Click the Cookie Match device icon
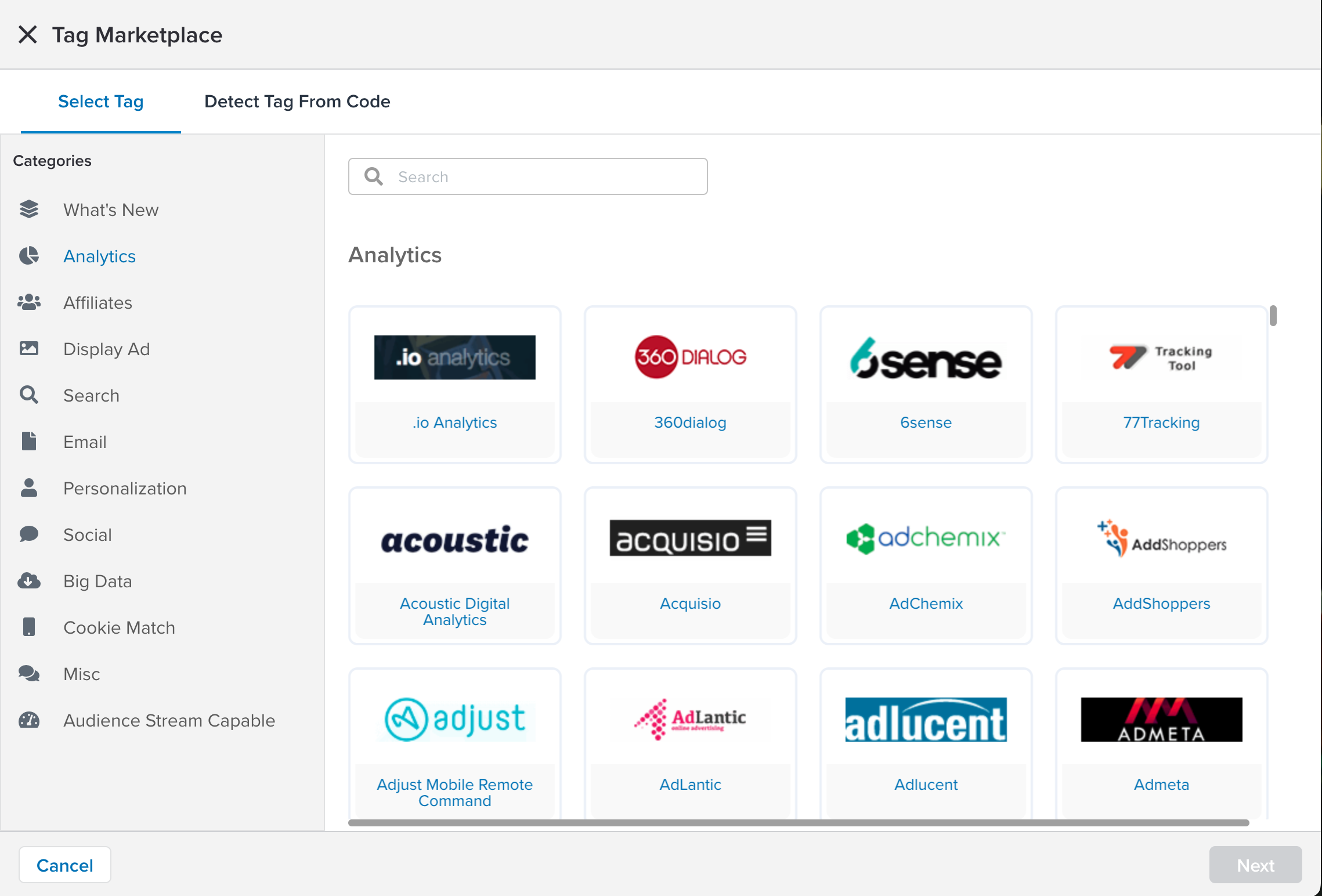Image resolution: width=1322 pixels, height=896 pixels. [29, 627]
